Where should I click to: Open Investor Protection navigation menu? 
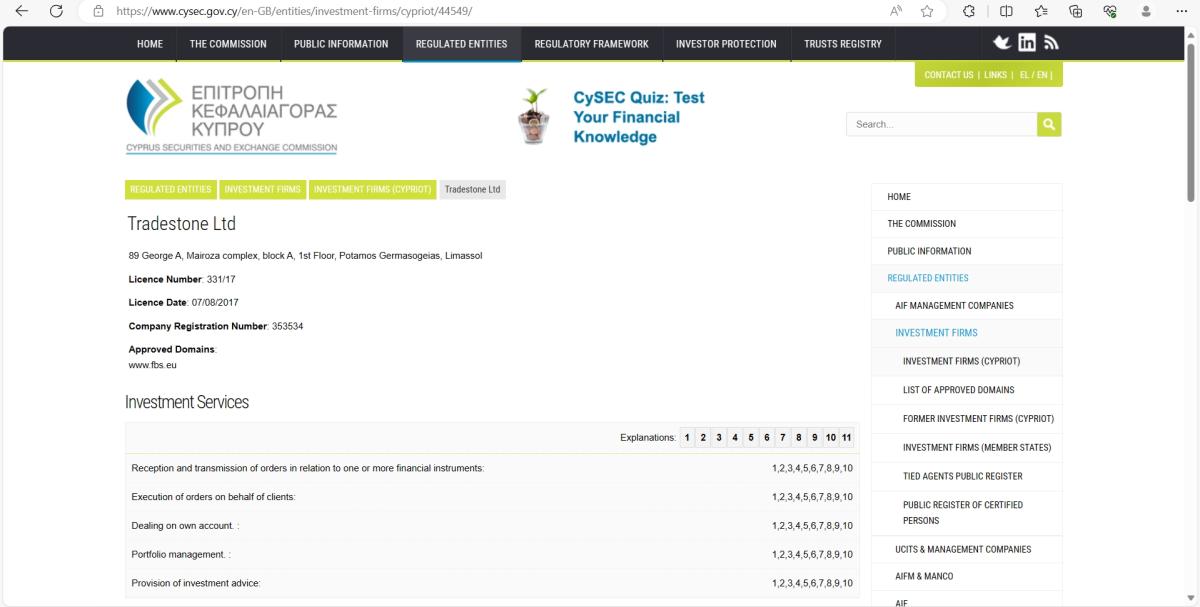(x=726, y=44)
